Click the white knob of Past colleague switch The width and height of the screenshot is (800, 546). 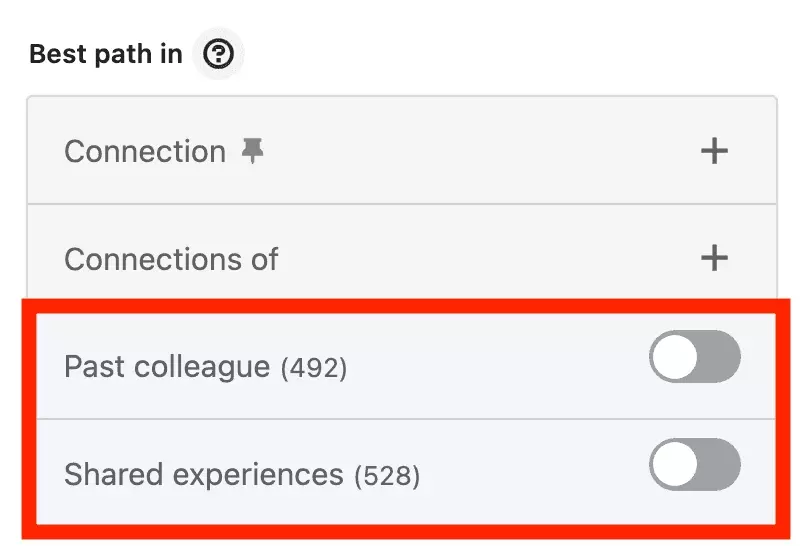675,357
